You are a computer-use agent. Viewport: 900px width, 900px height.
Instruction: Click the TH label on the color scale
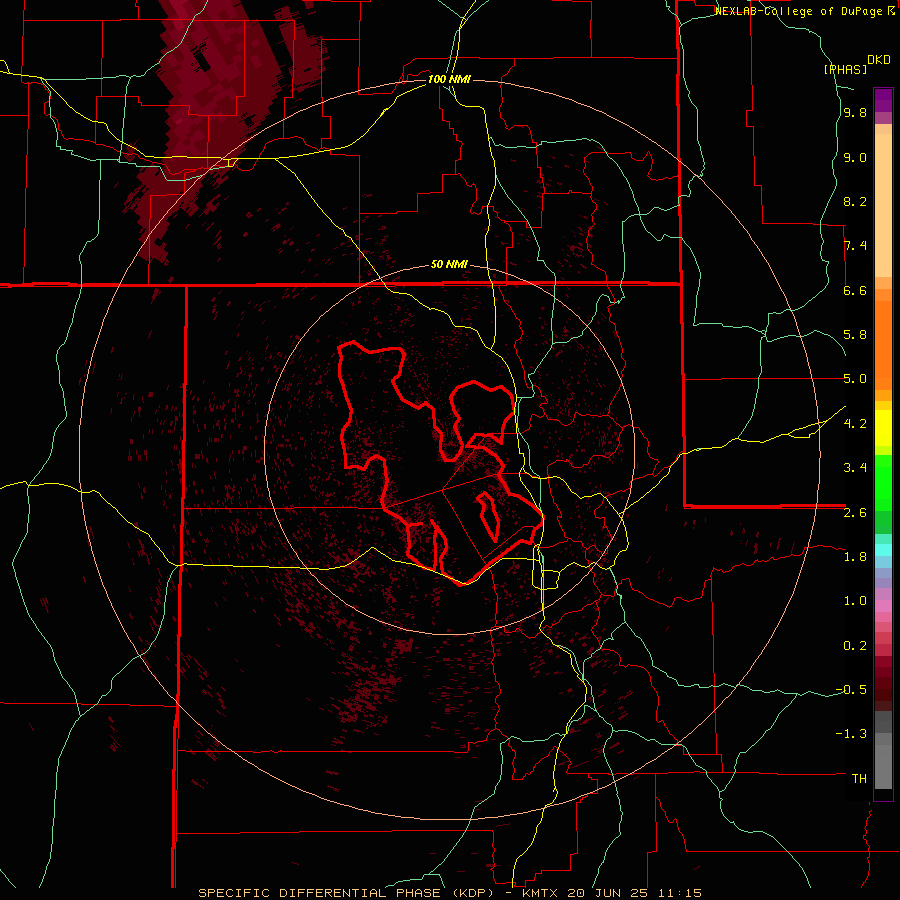[859, 779]
